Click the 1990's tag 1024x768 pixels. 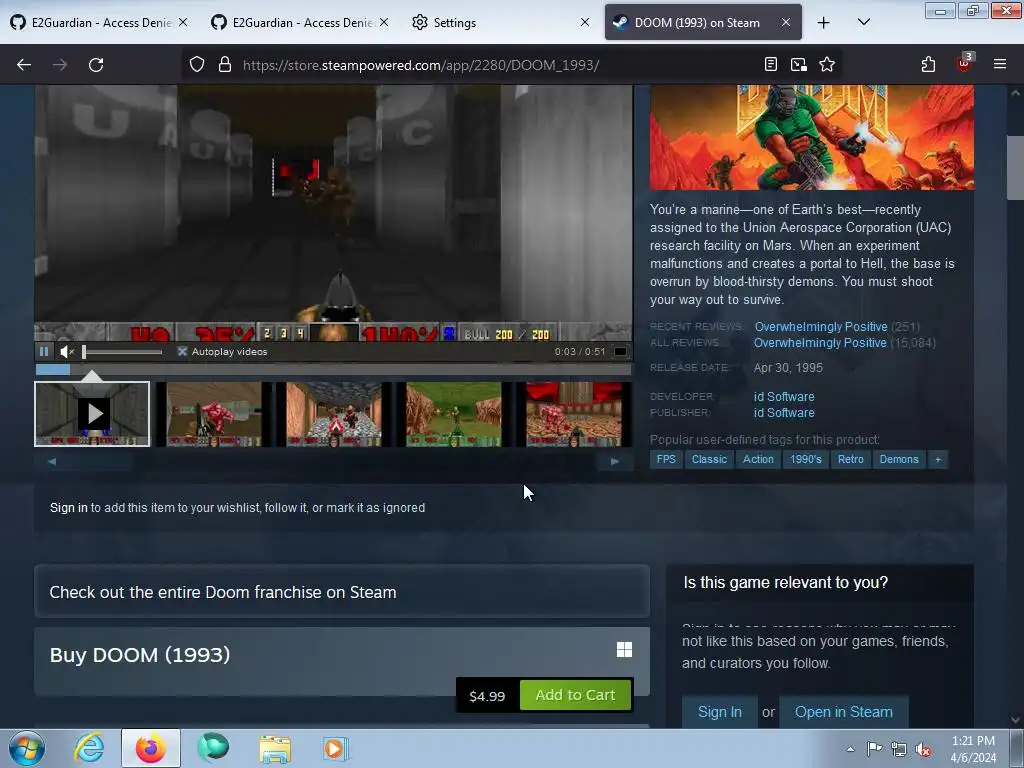[x=806, y=459]
